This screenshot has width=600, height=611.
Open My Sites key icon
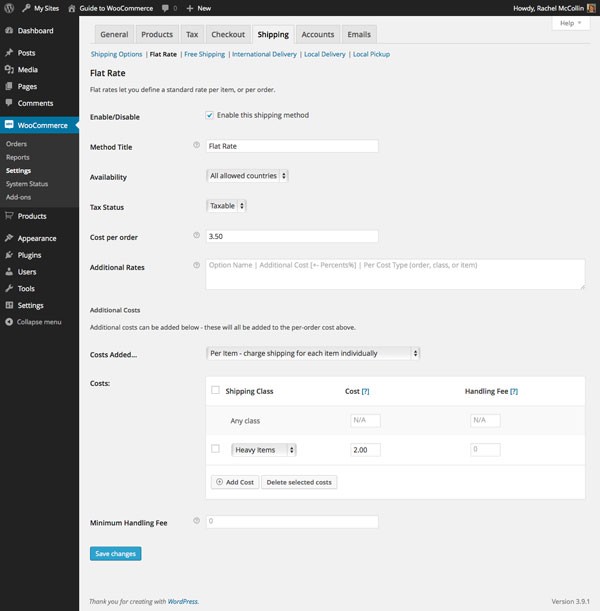pos(26,8)
